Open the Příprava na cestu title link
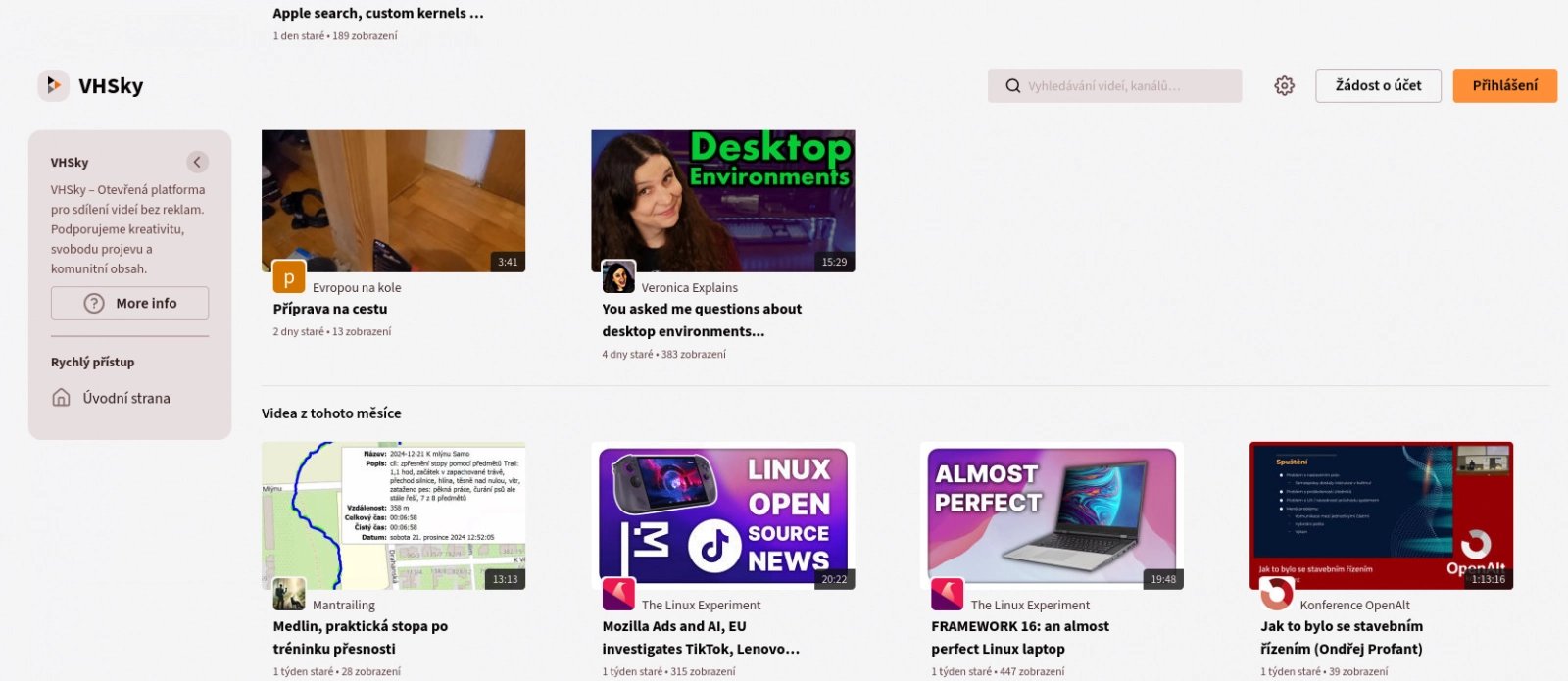This screenshot has width=1568, height=681. [x=330, y=309]
